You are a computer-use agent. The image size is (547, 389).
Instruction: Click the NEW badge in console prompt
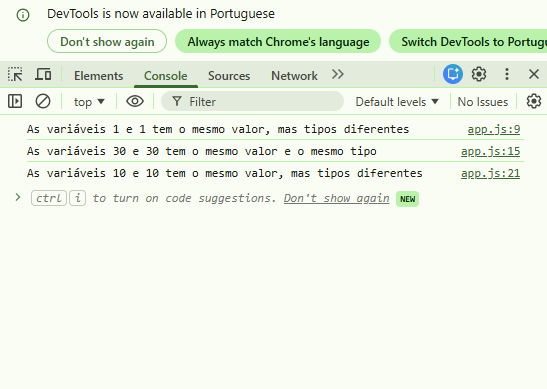[x=407, y=199]
